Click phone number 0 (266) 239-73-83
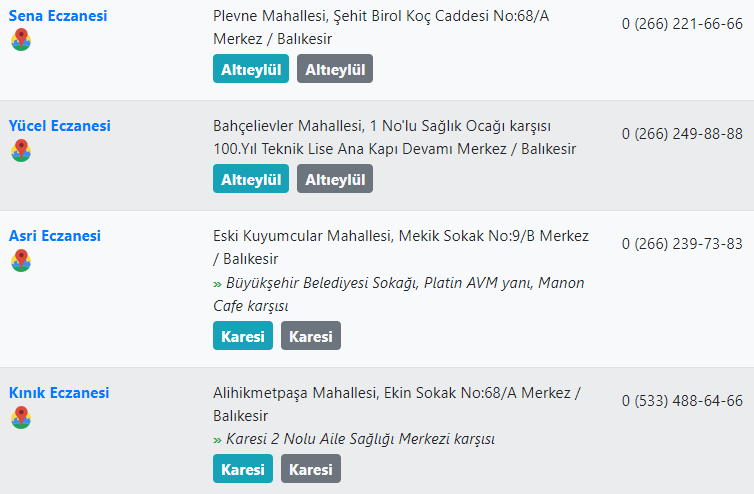 (x=682, y=244)
